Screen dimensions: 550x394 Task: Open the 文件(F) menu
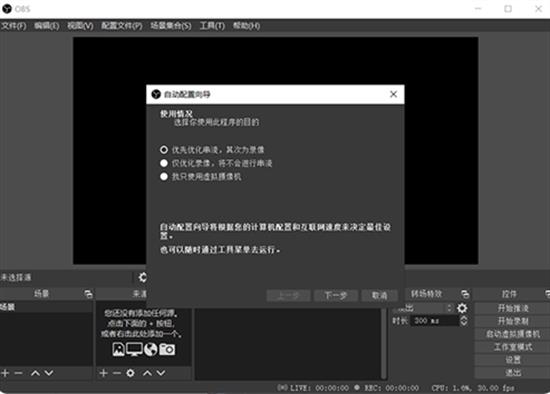[x=14, y=26]
